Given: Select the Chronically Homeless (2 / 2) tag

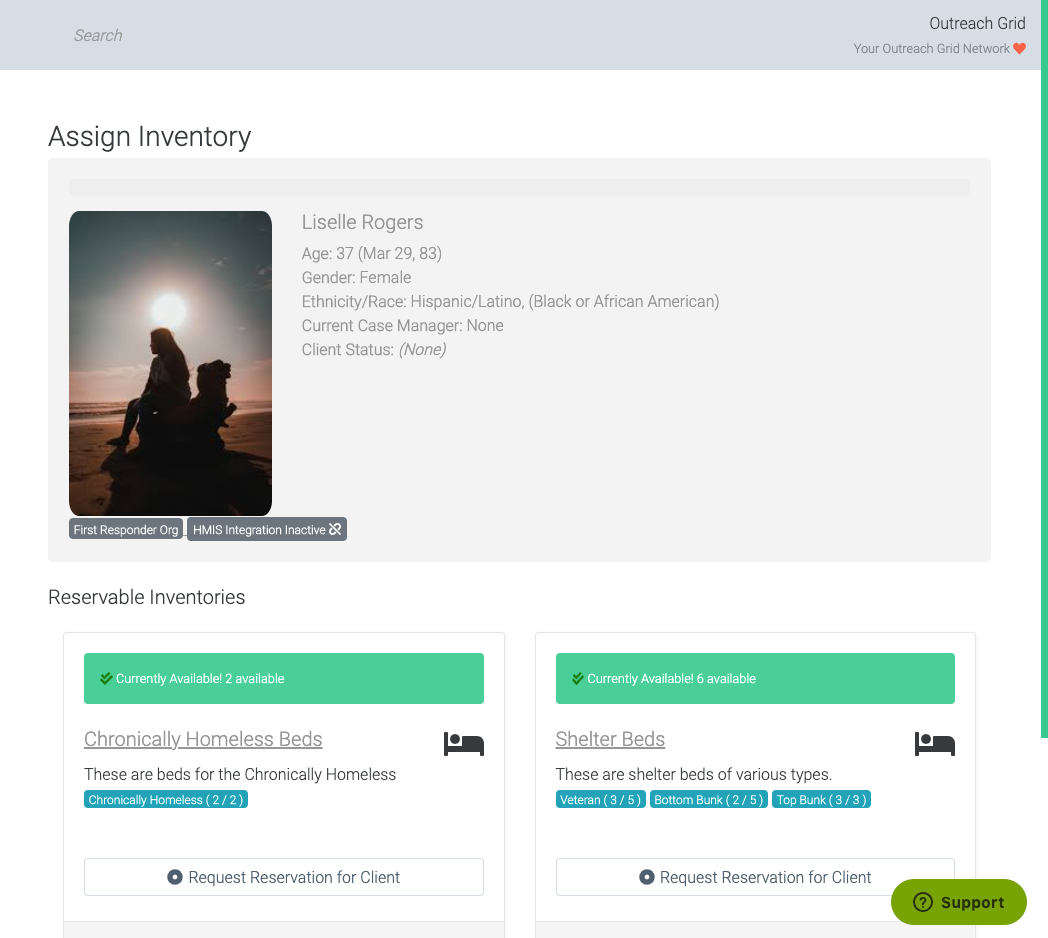Looking at the screenshot, I should (166, 800).
